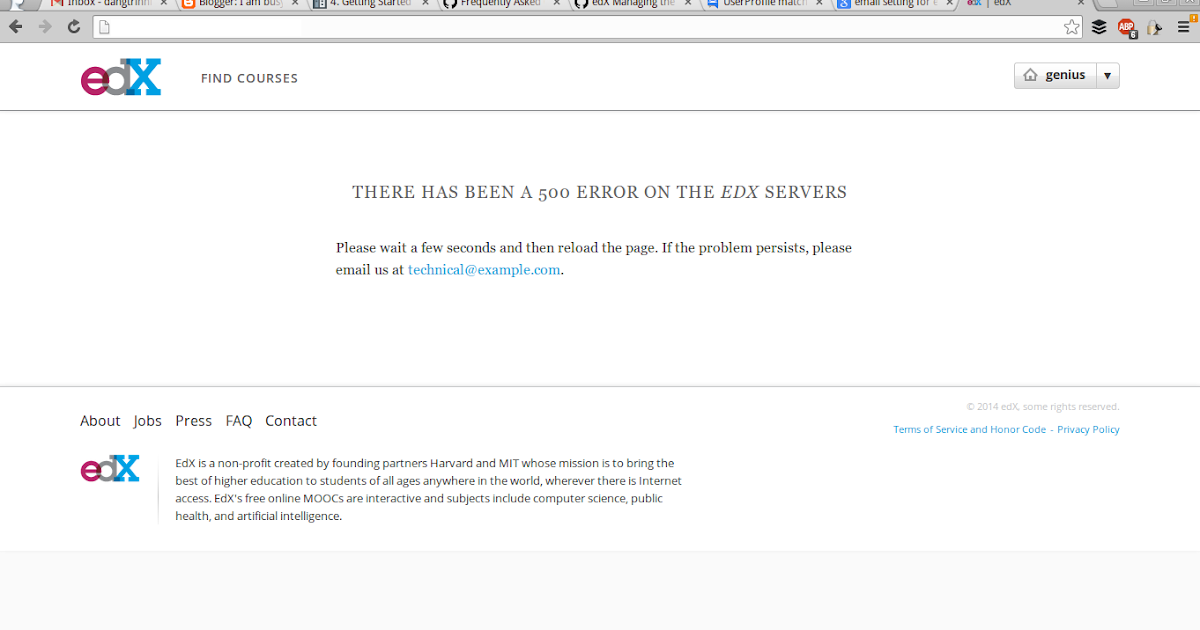This screenshot has height=630, width=1200.
Task: Open the Adblock Plus extension icon
Action: (x=1126, y=28)
